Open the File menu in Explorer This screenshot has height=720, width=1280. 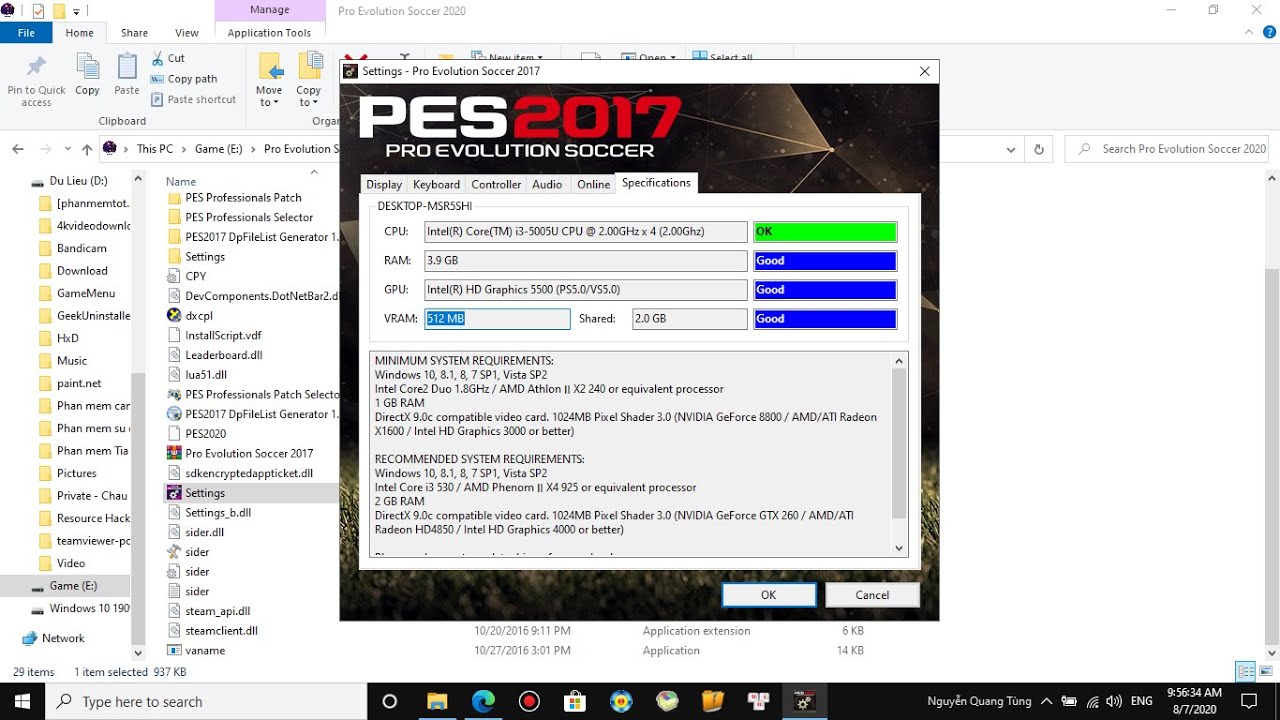point(26,33)
